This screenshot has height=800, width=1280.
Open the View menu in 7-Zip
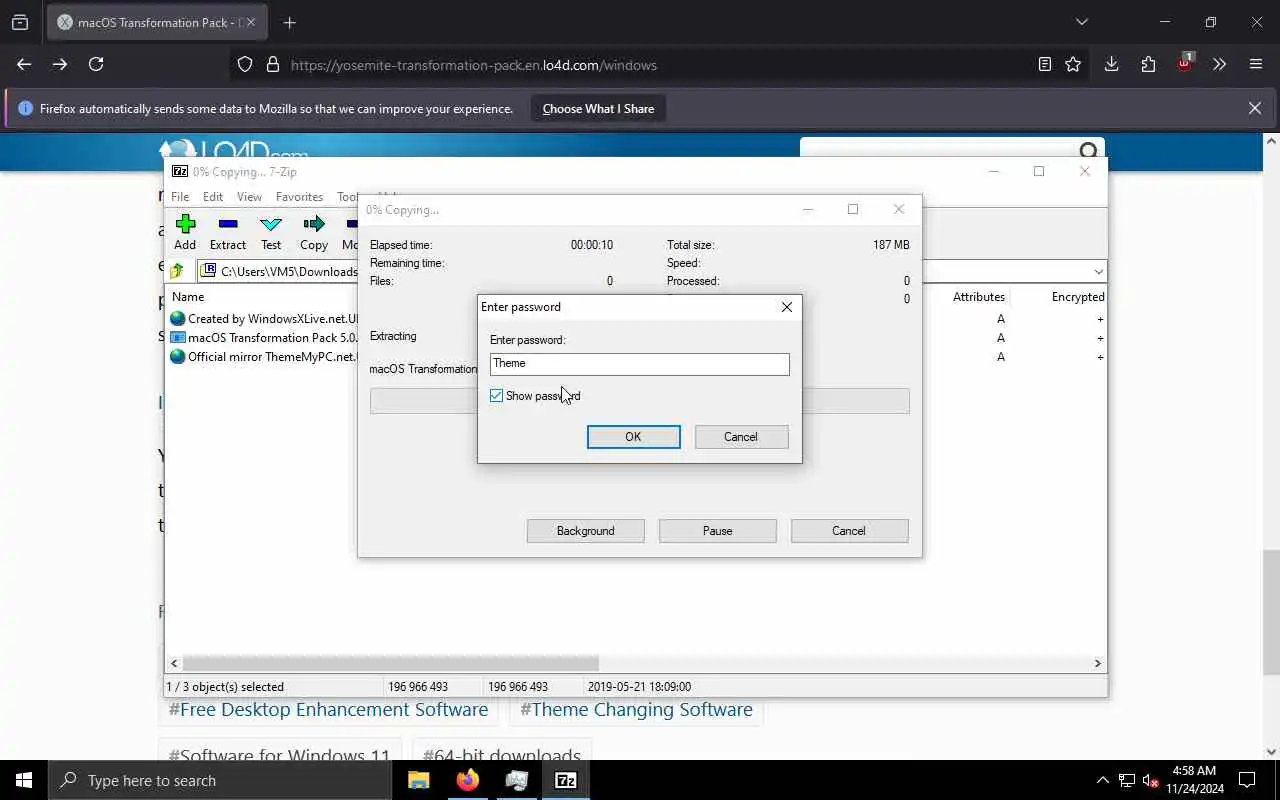click(249, 197)
